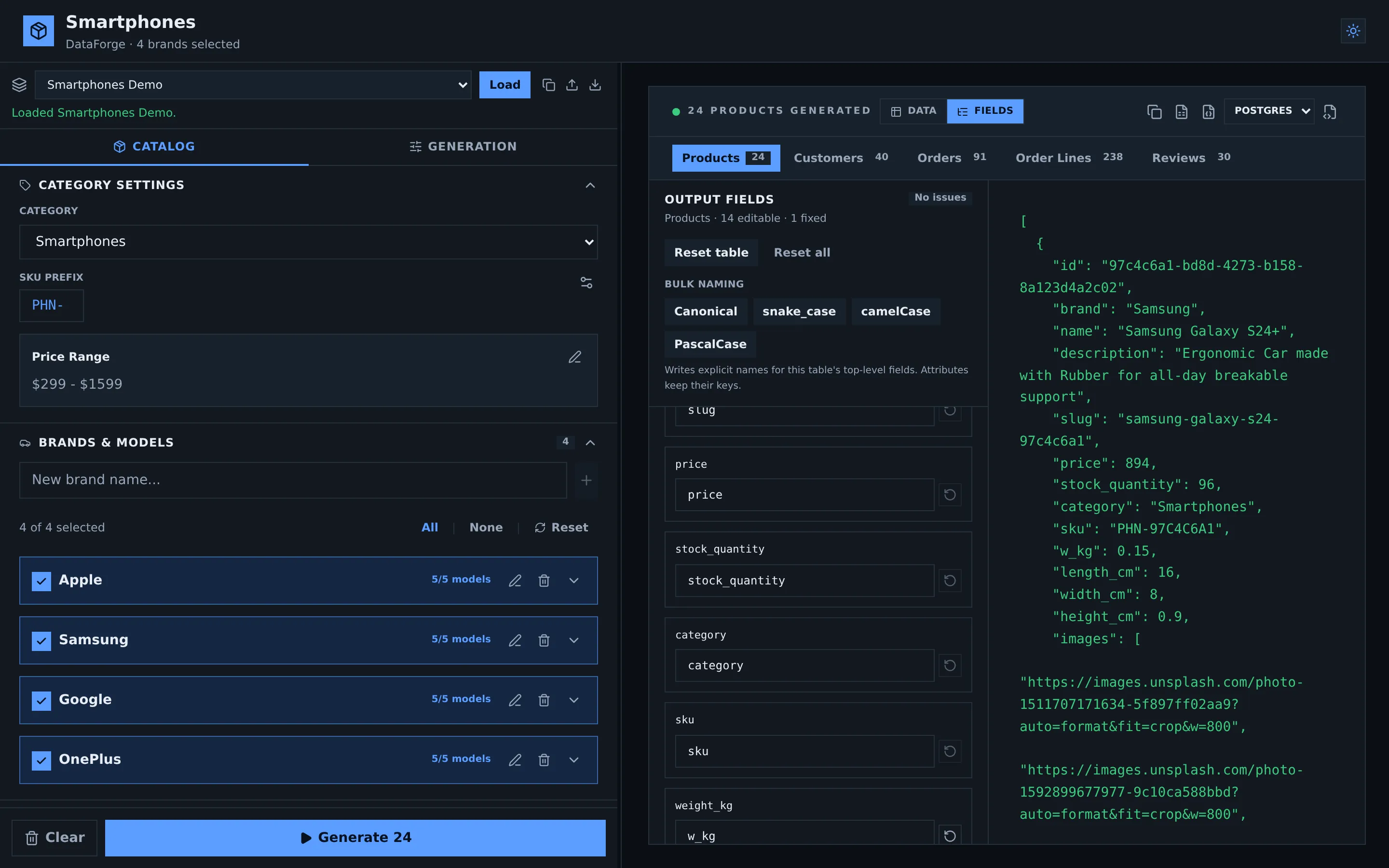1389x868 pixels.
Task: Apply camelCase bulk naming
Action: (x=896, y=311)
